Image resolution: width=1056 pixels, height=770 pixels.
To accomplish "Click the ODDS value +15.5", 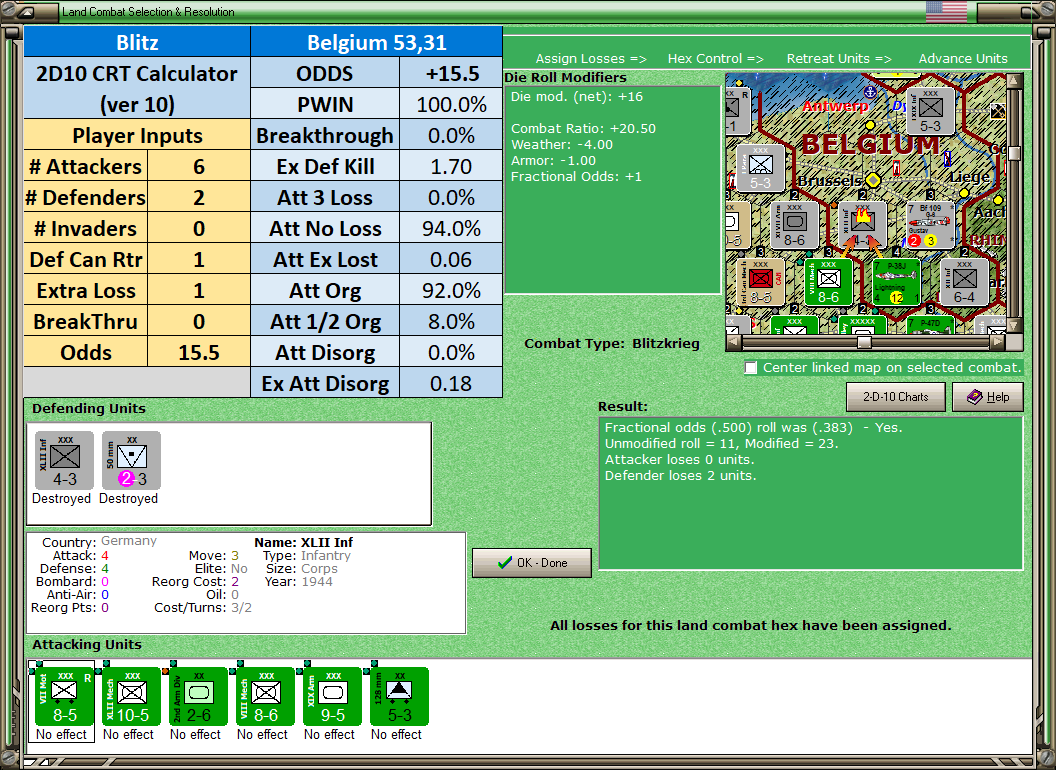I will click(x=451, y=73).
